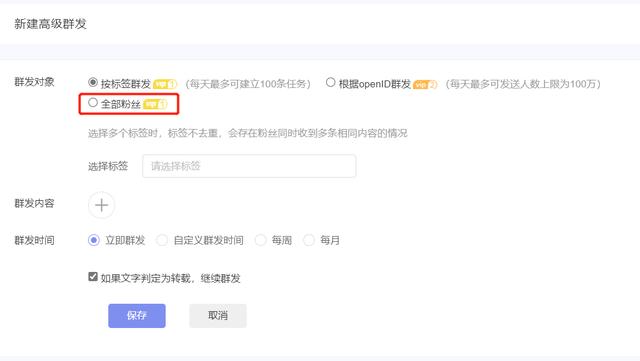Add 群发内容 with the plus button
The width and height of the screenshot is (640, 361).
pyautogui.click(x=101, y=205)
